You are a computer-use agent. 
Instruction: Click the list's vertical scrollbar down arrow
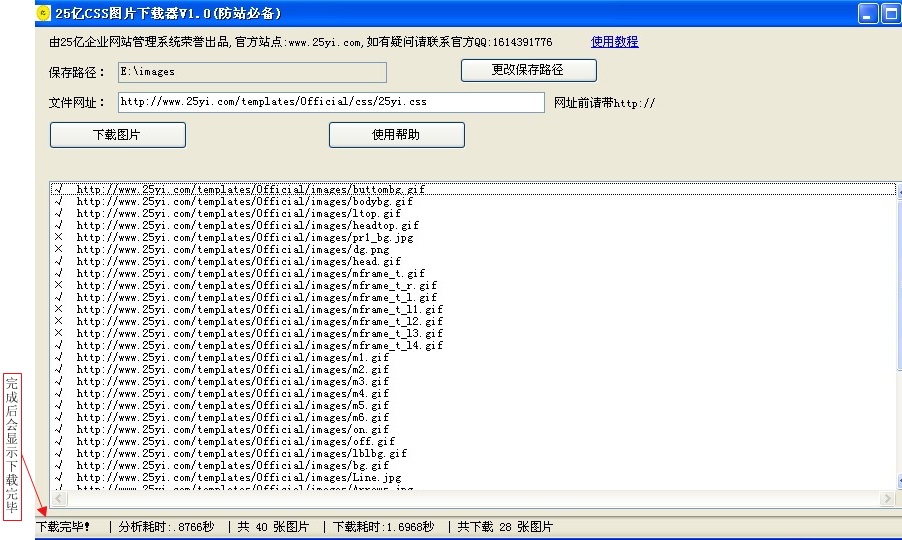click(899, 481)
